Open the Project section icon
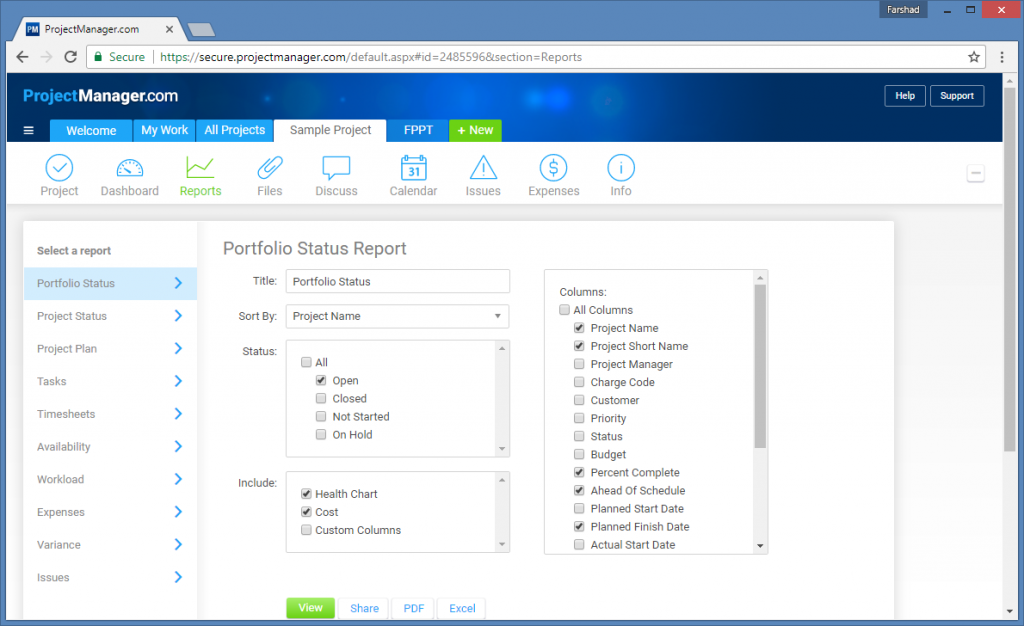 pyautogui.click(x=59, y=174)
